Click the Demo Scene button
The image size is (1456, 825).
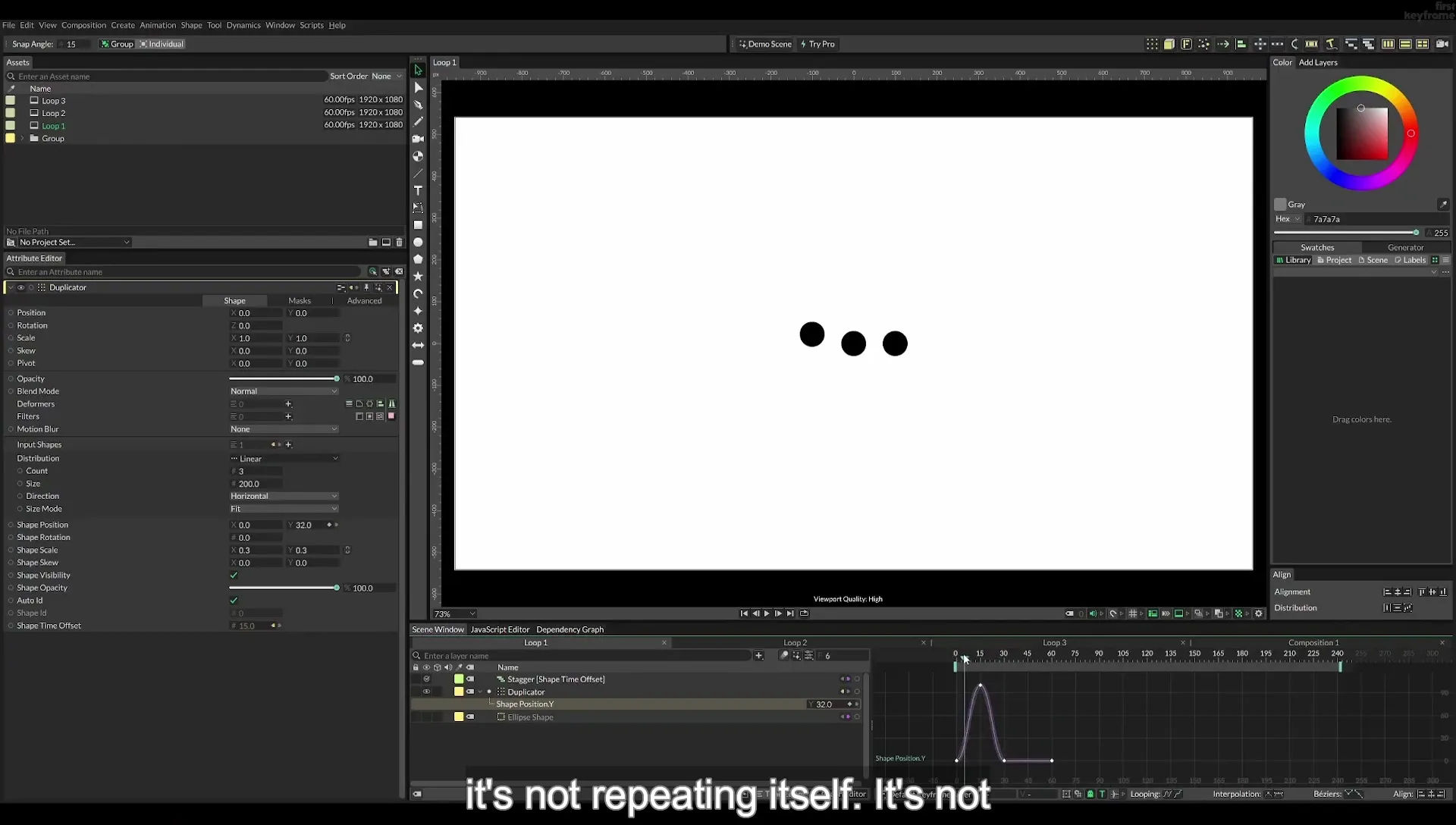click(765, 44)
